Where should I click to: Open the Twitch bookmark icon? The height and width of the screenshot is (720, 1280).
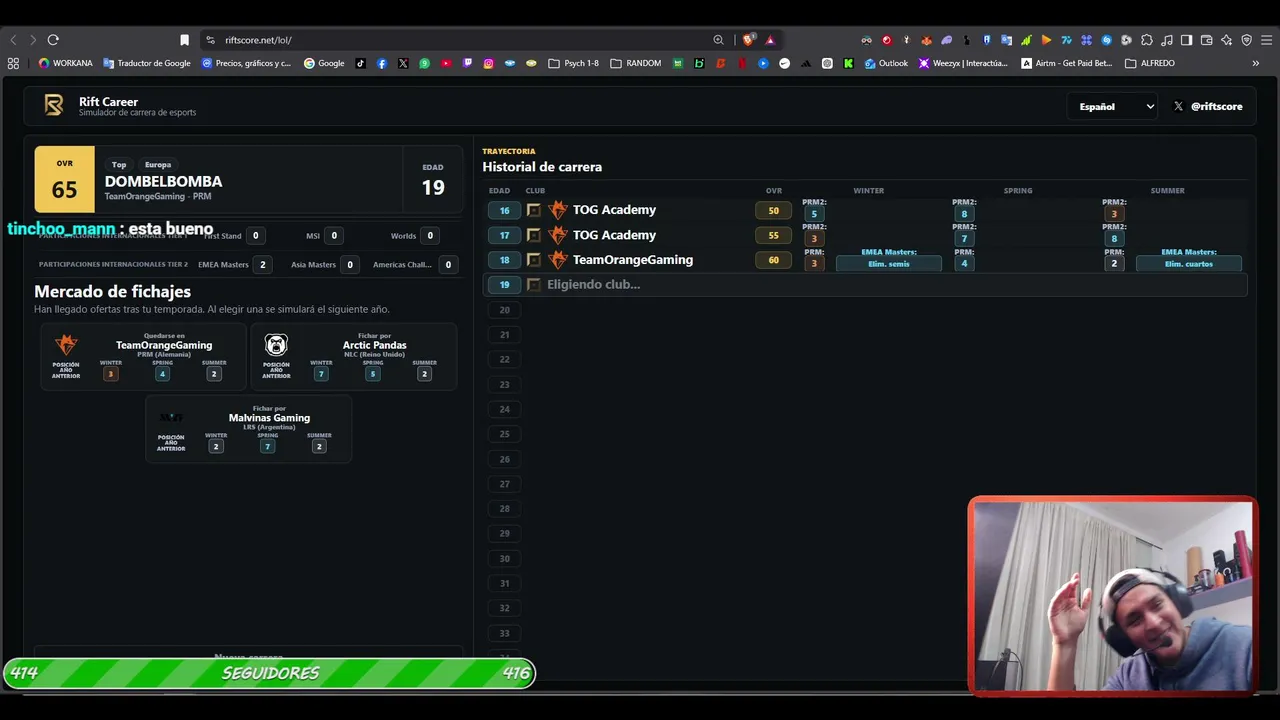click(x=467, y=63)
